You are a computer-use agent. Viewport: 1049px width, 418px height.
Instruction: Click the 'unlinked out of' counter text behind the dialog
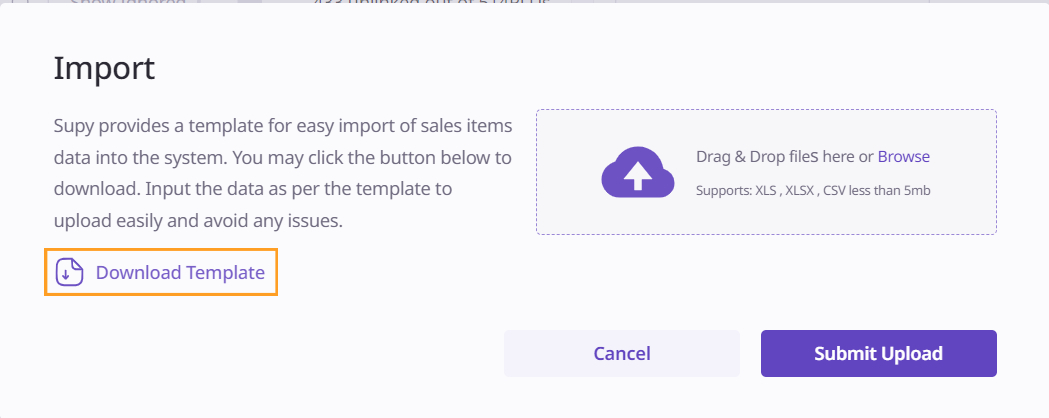430,4
